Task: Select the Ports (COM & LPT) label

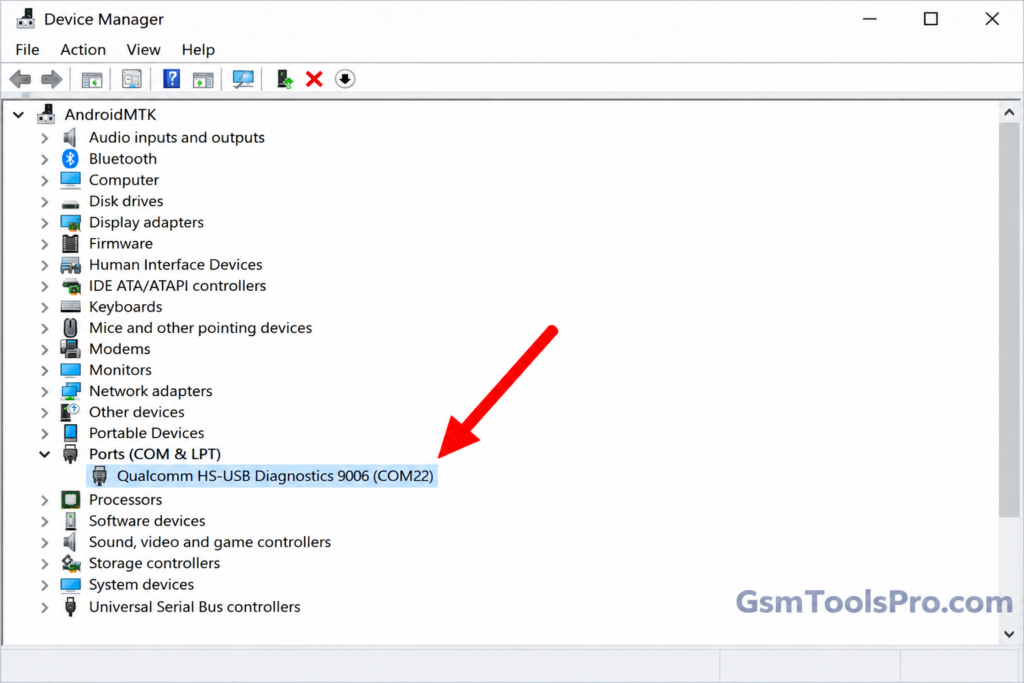Action: point(155,454)
